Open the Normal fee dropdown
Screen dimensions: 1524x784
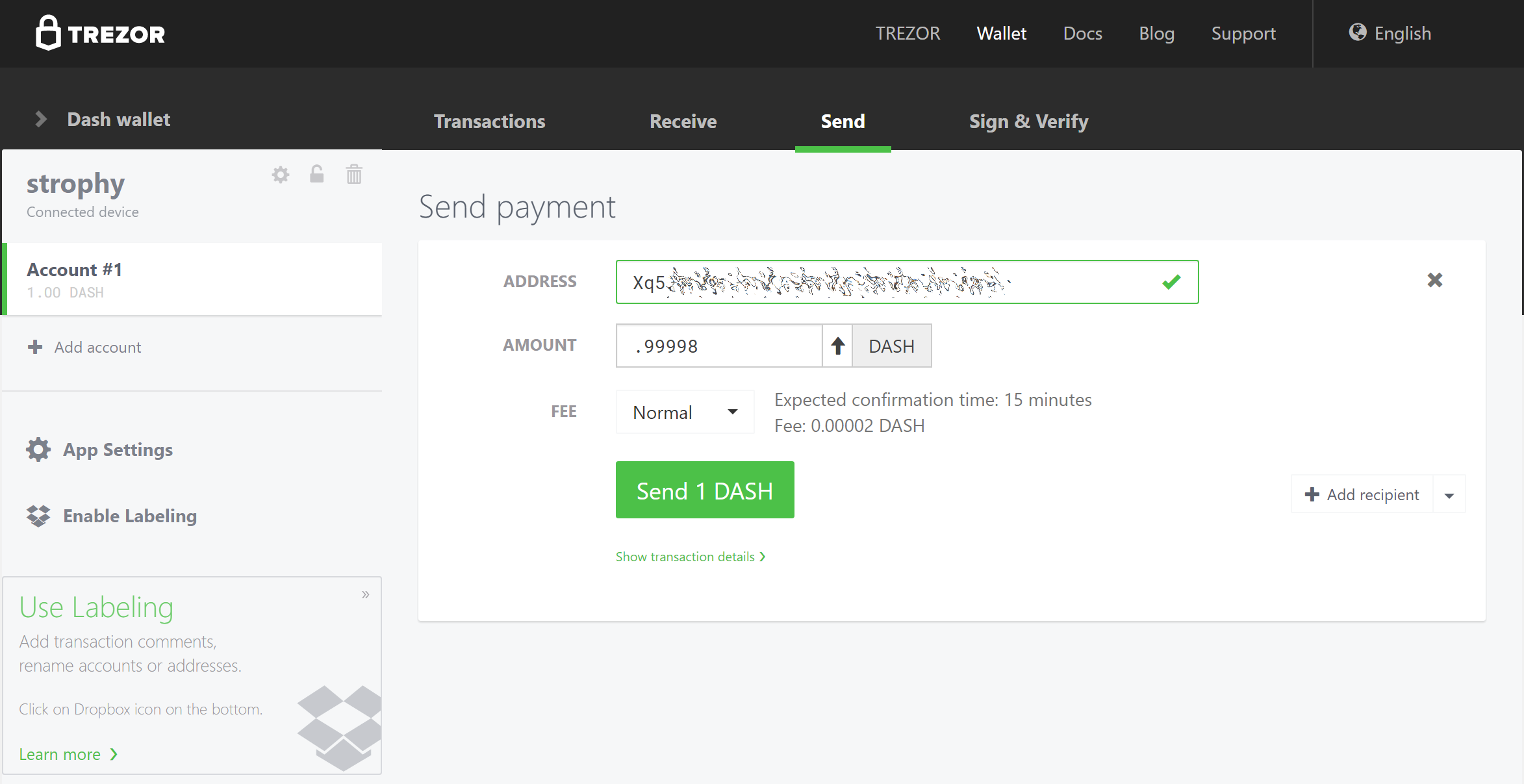click(x=685, y=412)
